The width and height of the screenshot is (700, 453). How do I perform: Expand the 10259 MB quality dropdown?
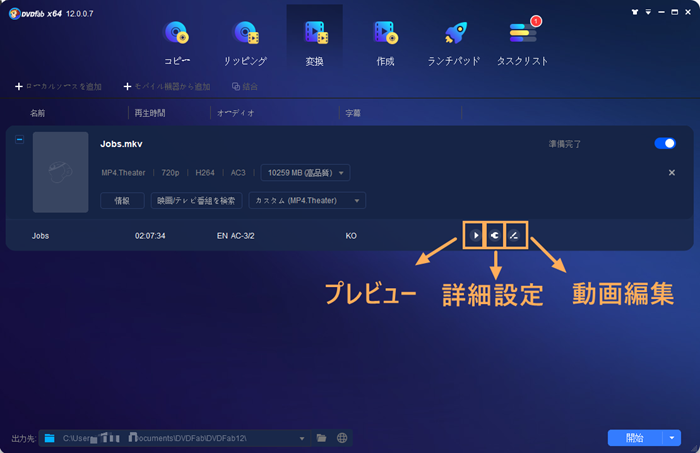point(305,173)
